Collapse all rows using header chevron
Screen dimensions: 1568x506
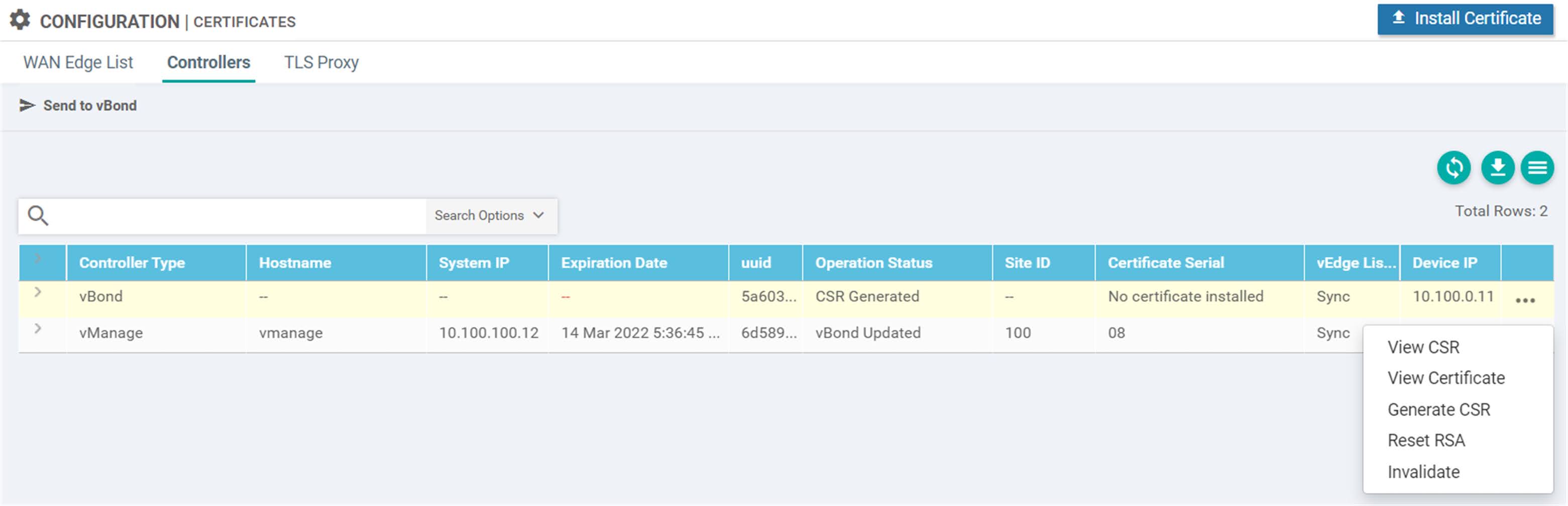coord(38,258)
